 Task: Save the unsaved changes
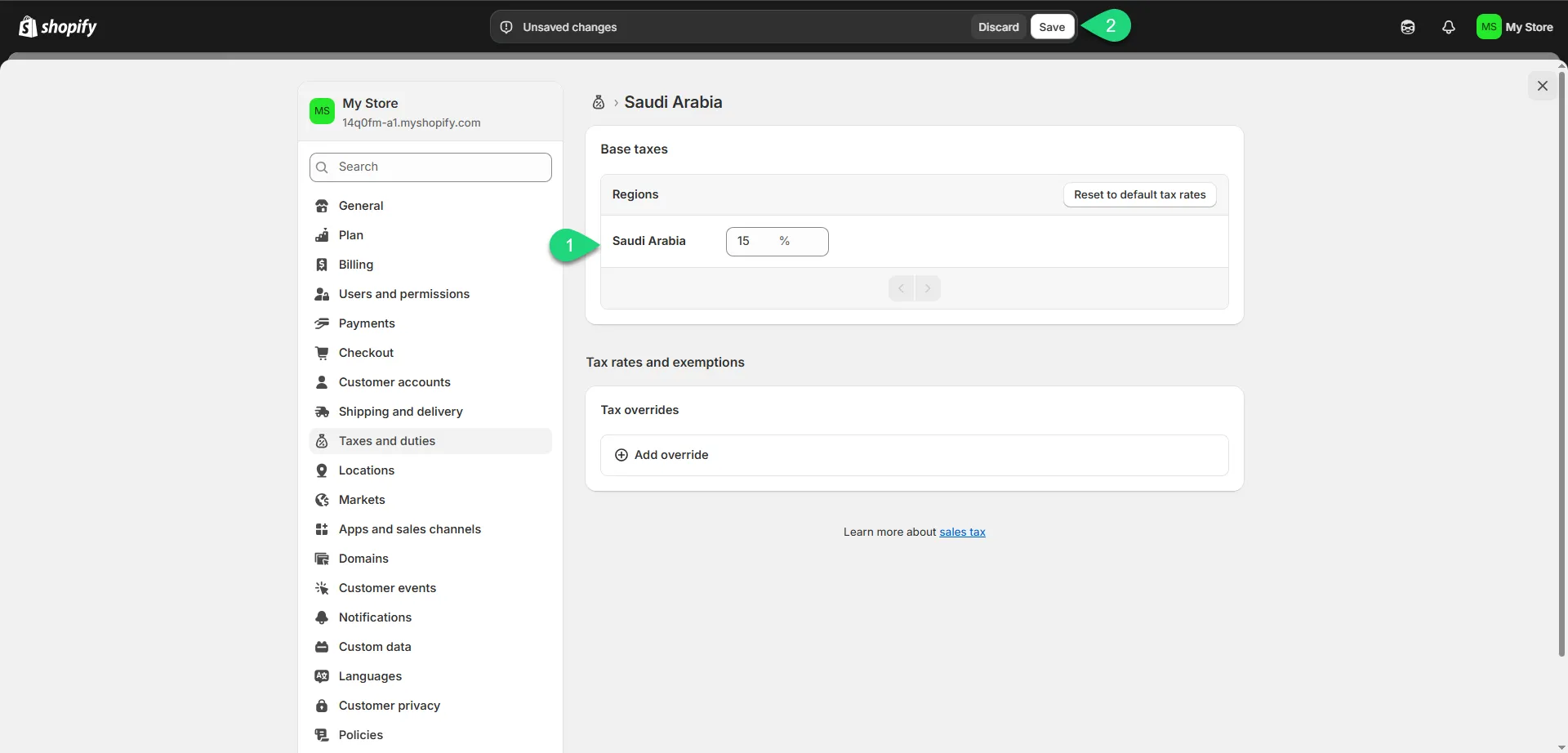[x=1052, y=27]
